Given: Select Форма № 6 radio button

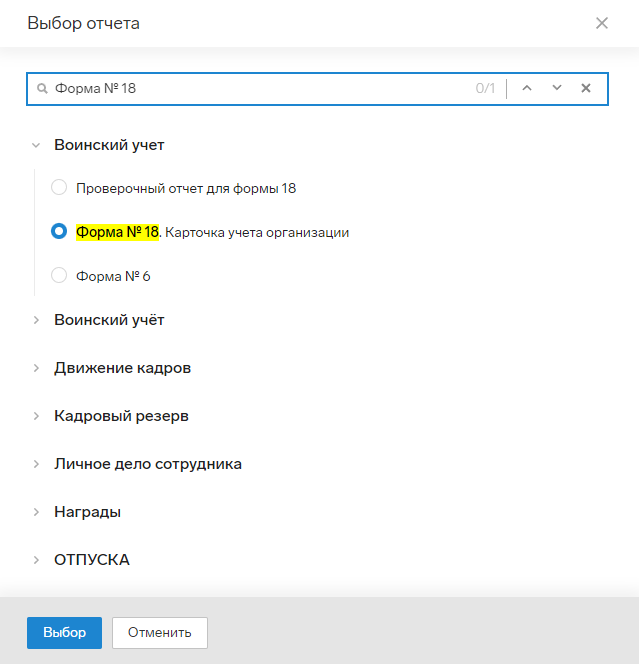Looking at the screenshot, I should click(x=59, y=275).
